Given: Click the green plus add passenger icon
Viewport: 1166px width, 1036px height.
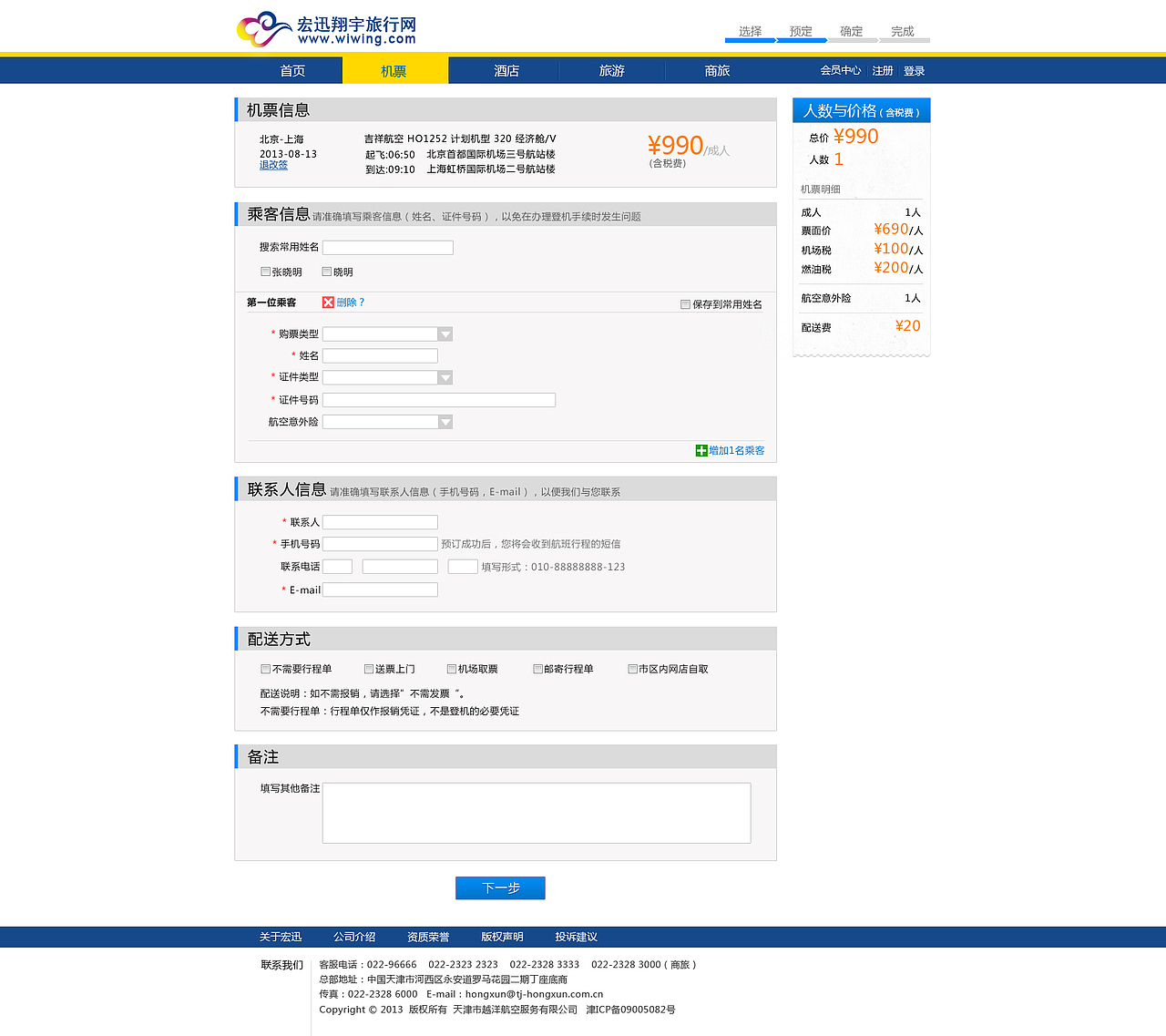Looking at the screenshot, I should (x=701, y=450).
